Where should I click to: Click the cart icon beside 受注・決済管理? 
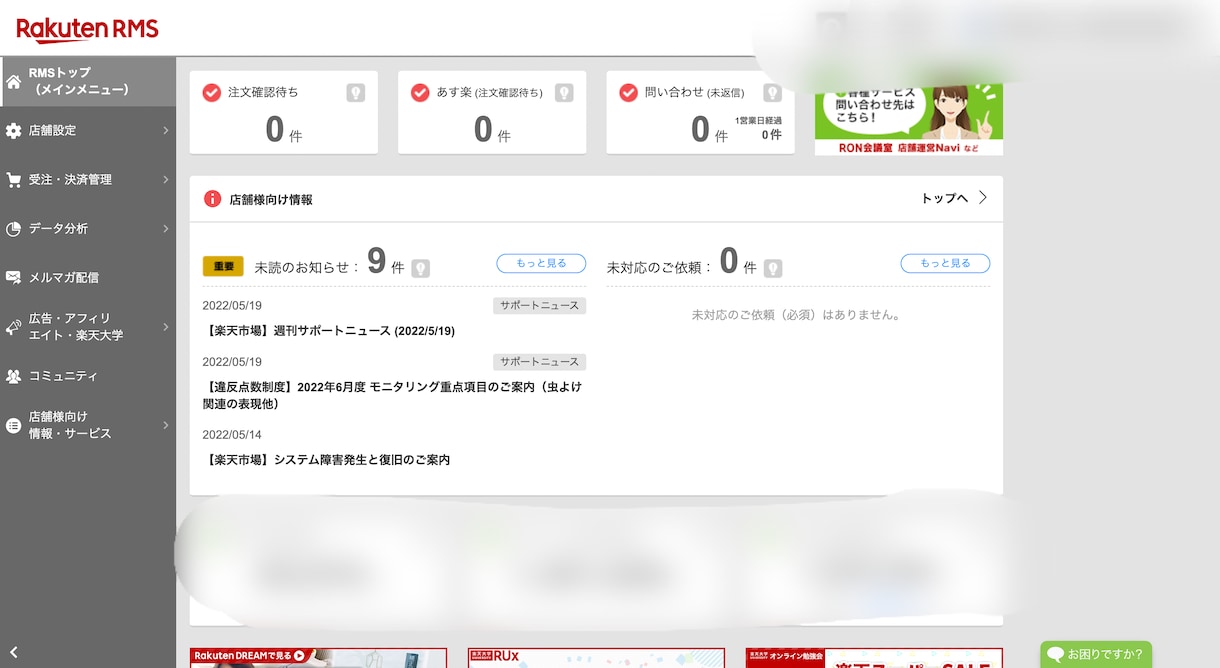(13, 180)
